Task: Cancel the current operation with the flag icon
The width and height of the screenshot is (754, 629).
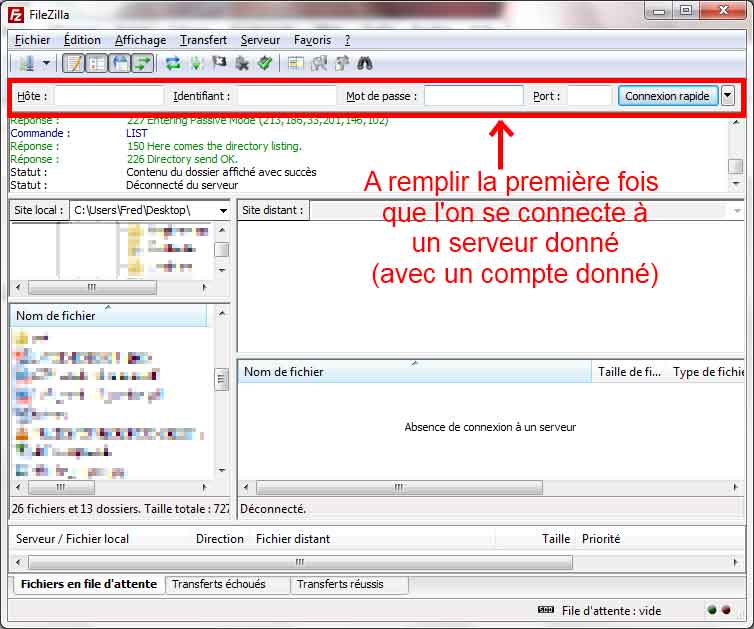Action: click(219, 63)
